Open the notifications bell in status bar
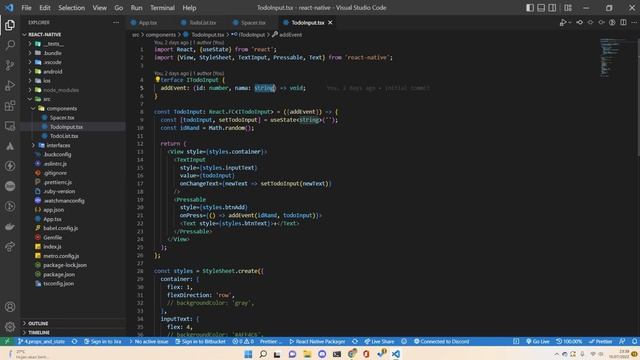The image size is (640, 360). pos(635,341)
